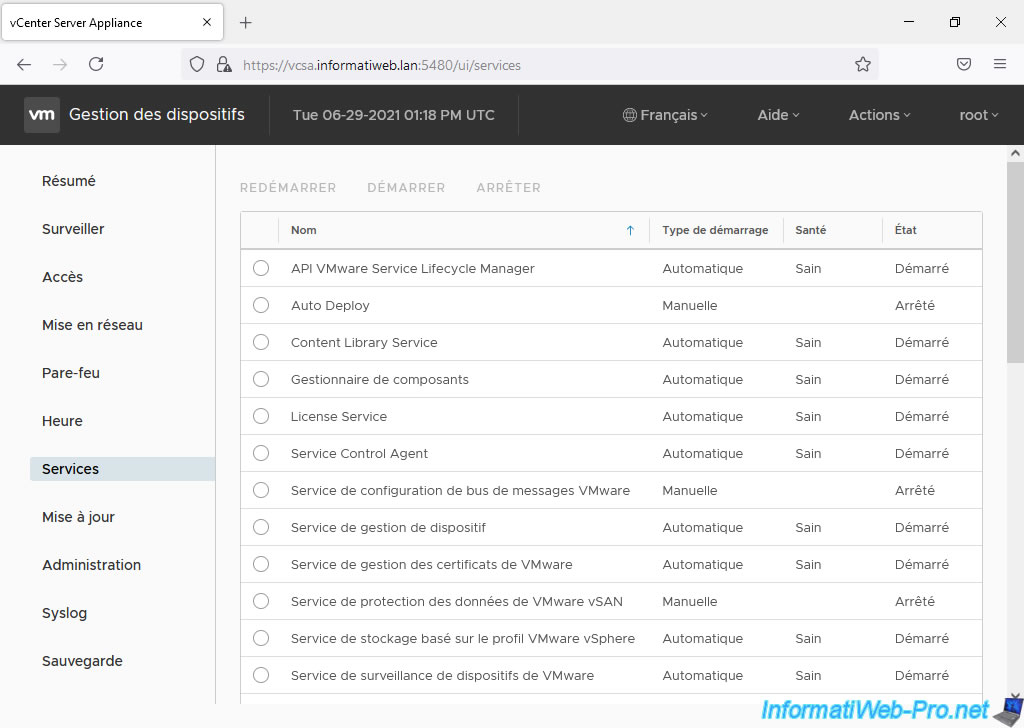Click the 'Service Control Agent' name
The height and width of the screenshot is (728, 1024).
click(x=359, y=454)
